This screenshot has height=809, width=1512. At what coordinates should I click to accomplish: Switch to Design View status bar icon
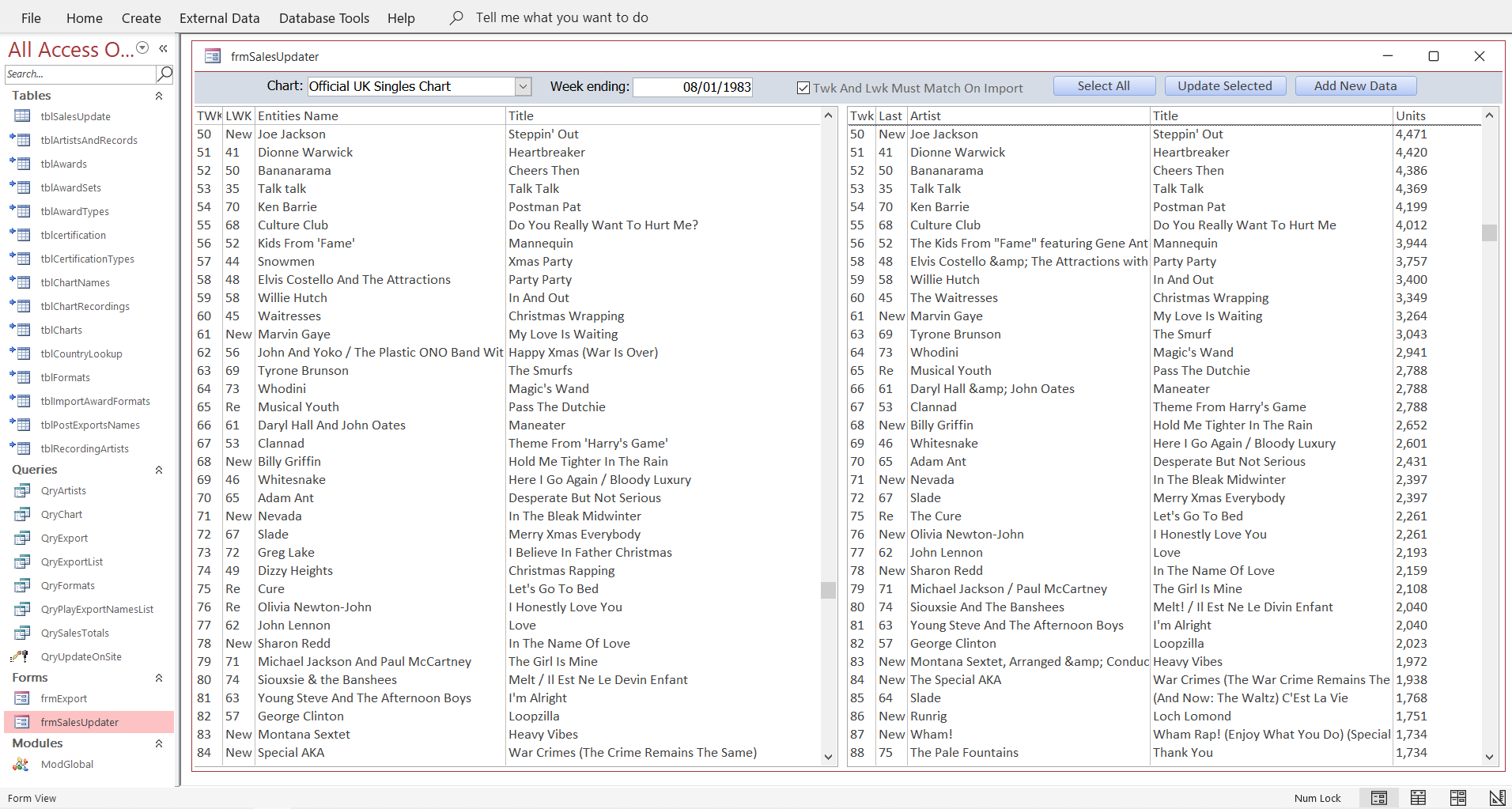[1497, 798]
